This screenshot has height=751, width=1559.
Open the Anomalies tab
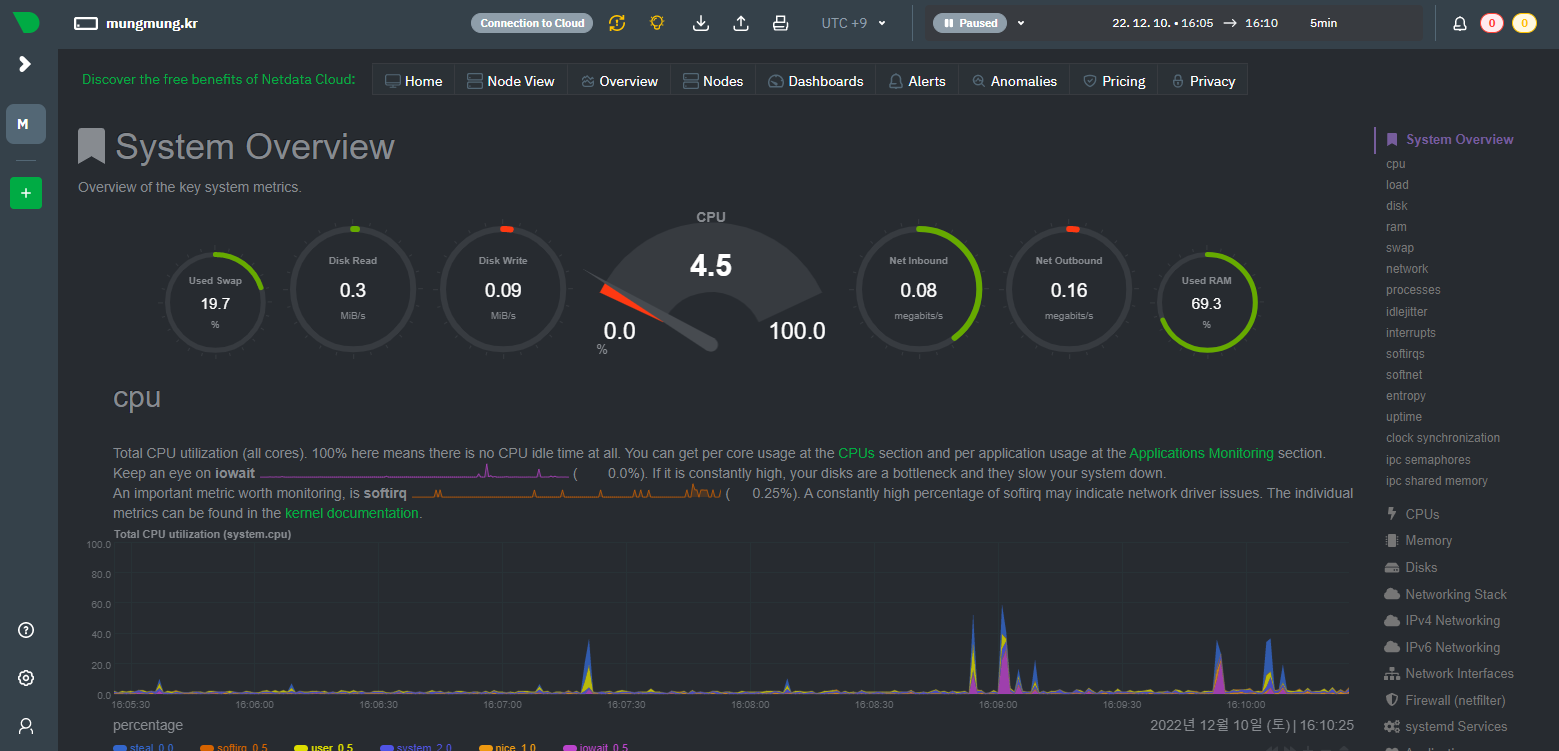(x=1014, y=81)
